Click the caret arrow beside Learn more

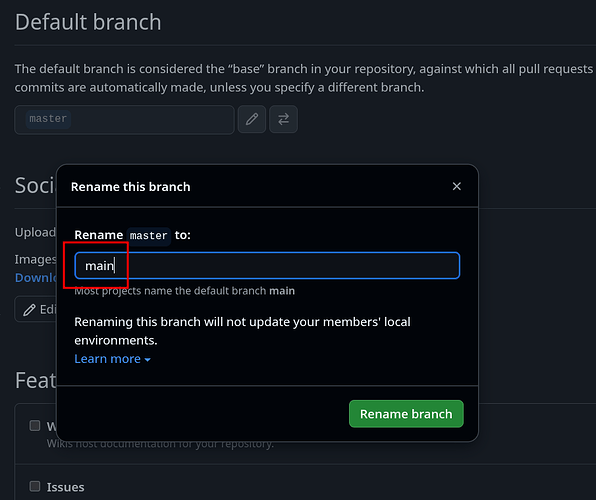(x=147, y=360)
